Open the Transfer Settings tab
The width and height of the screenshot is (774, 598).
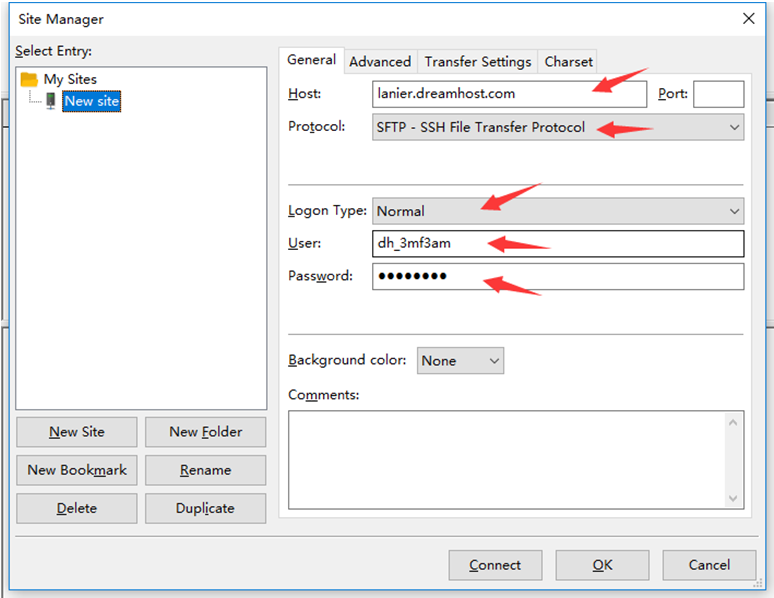point(477,62)
